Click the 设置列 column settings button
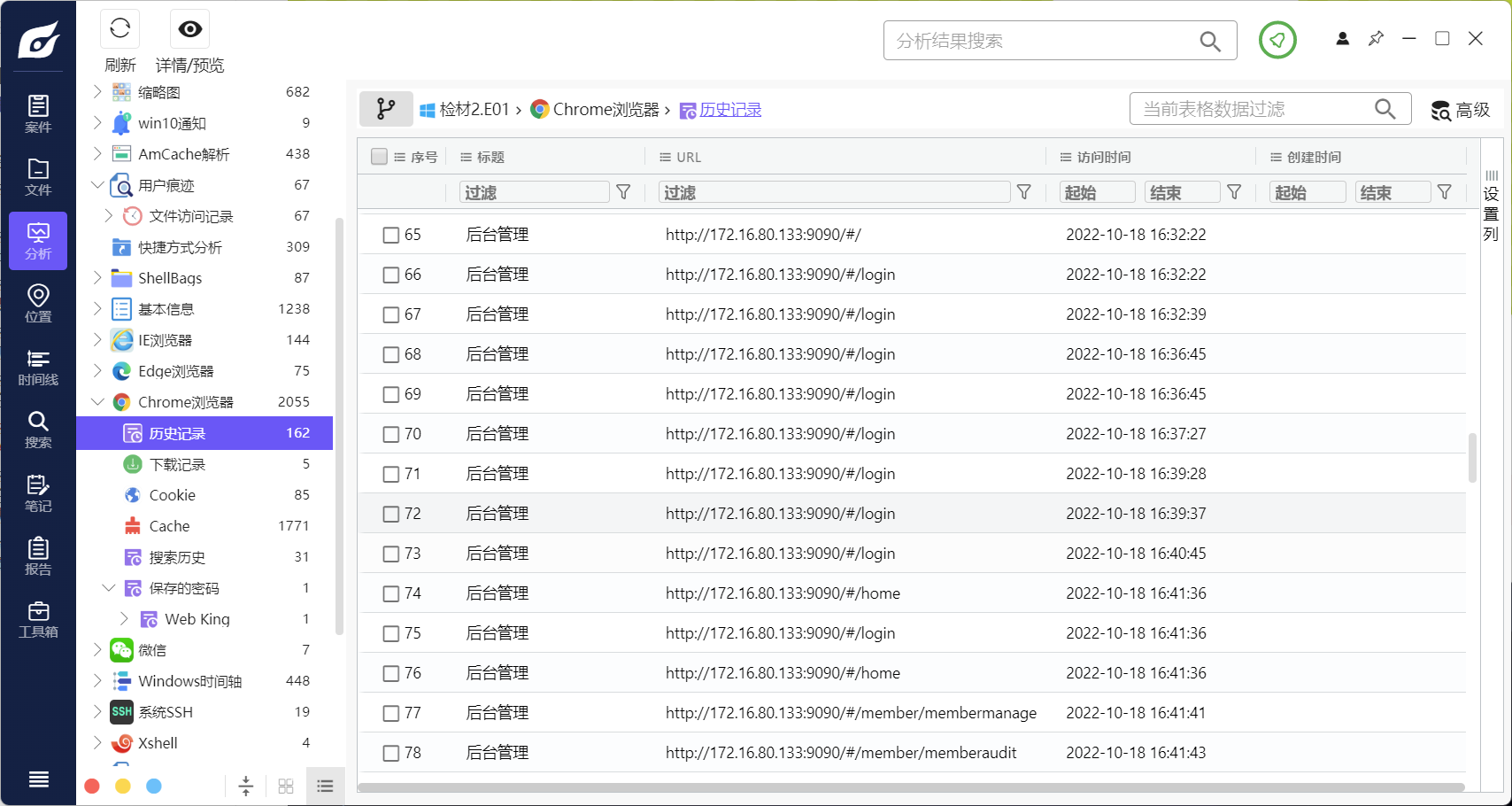The width and height of the screenshot is (1512, 806). point(1492,206)
